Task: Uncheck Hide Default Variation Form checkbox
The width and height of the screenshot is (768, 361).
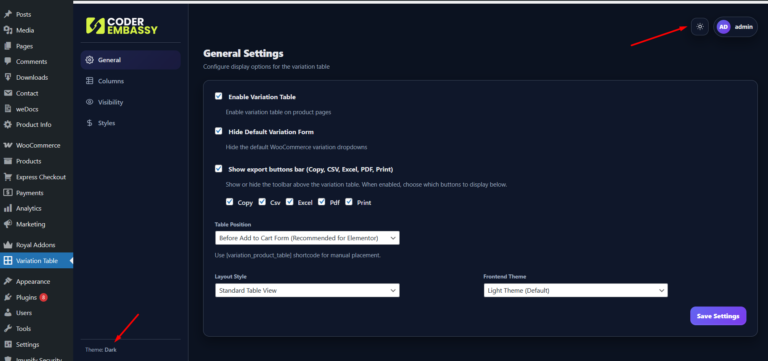Action: (218, 131)
